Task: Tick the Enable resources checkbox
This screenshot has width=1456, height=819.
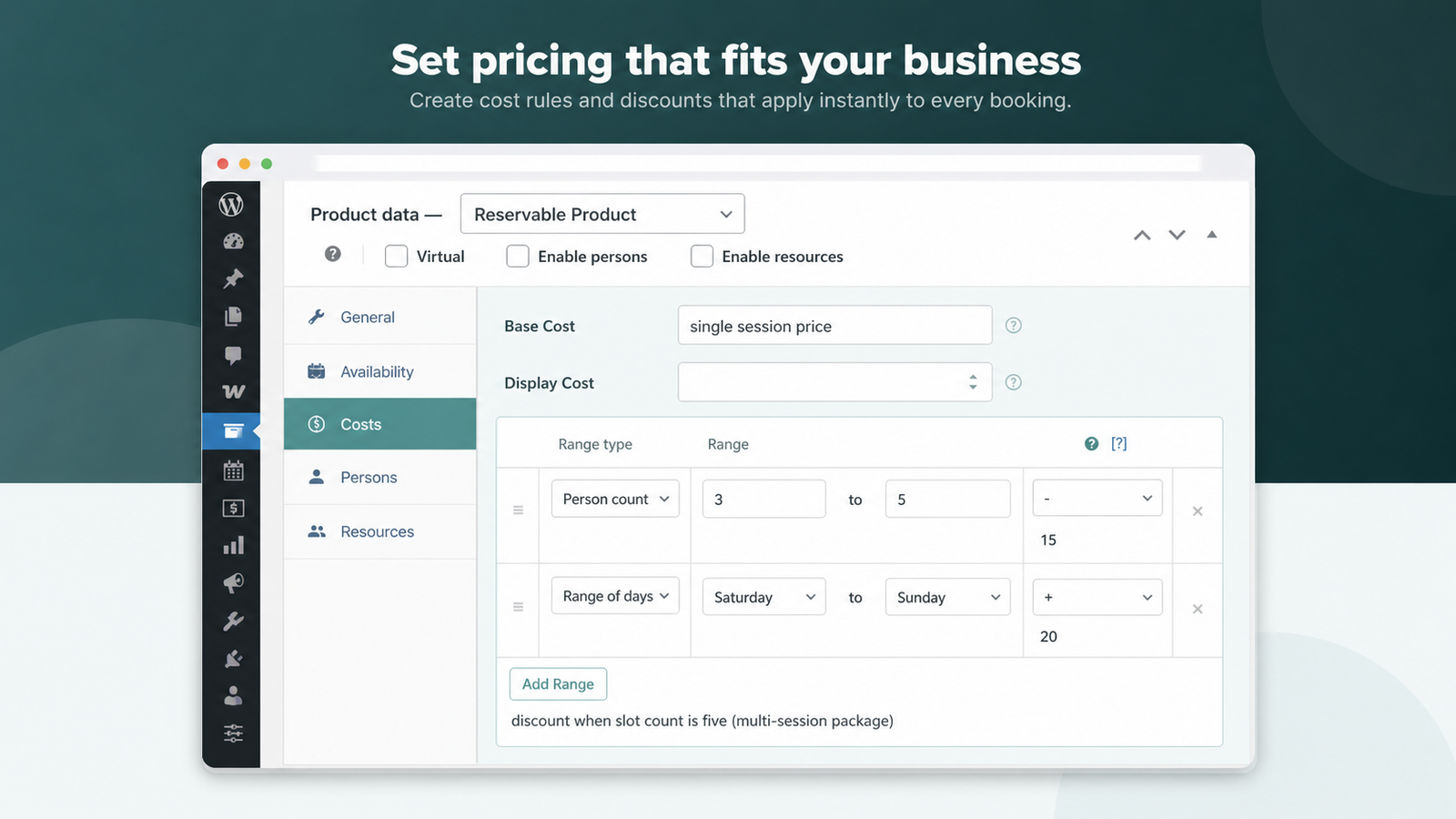Action: pos(702,257)
